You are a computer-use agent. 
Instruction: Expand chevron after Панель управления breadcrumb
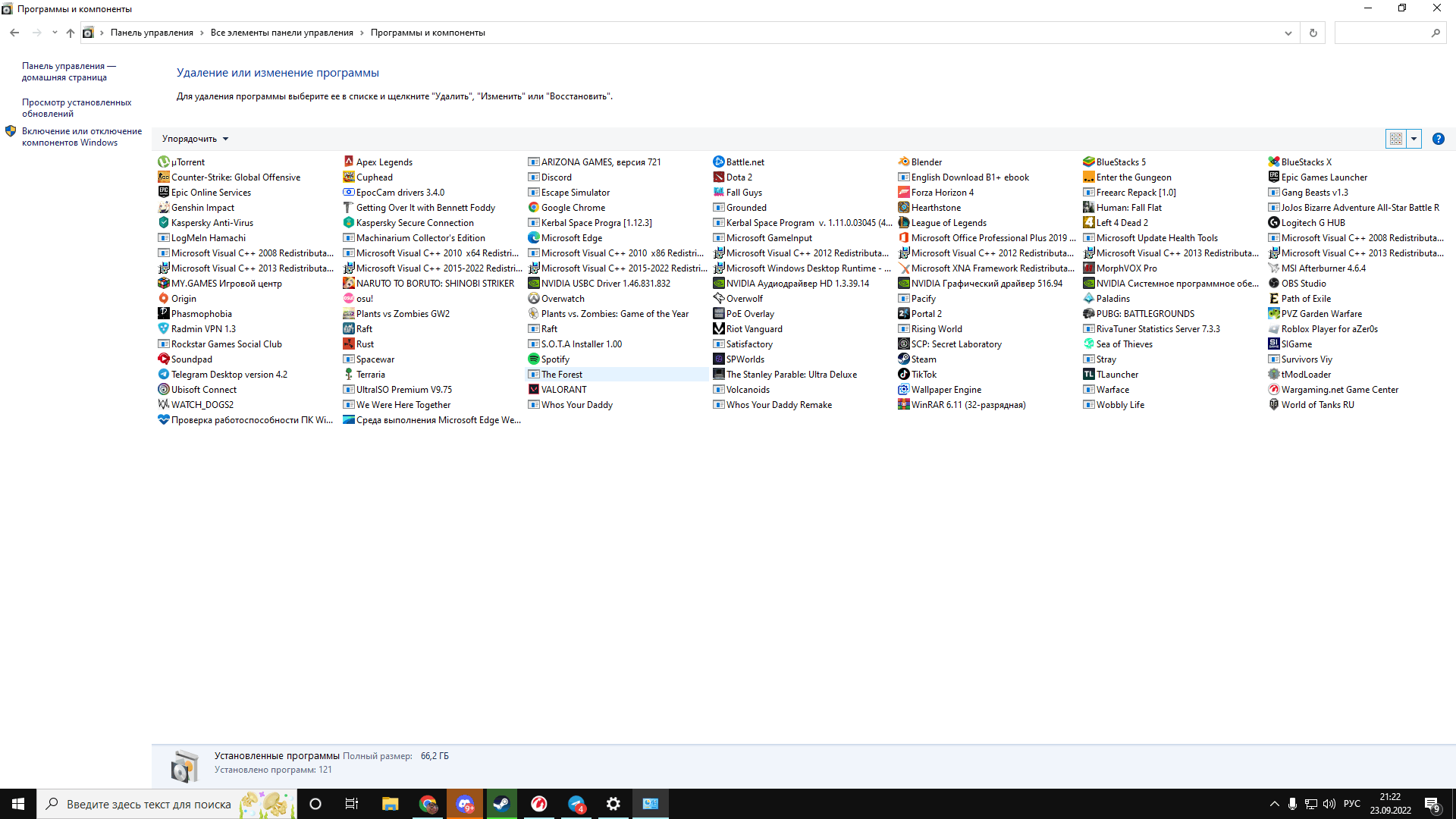coord(202,33)
